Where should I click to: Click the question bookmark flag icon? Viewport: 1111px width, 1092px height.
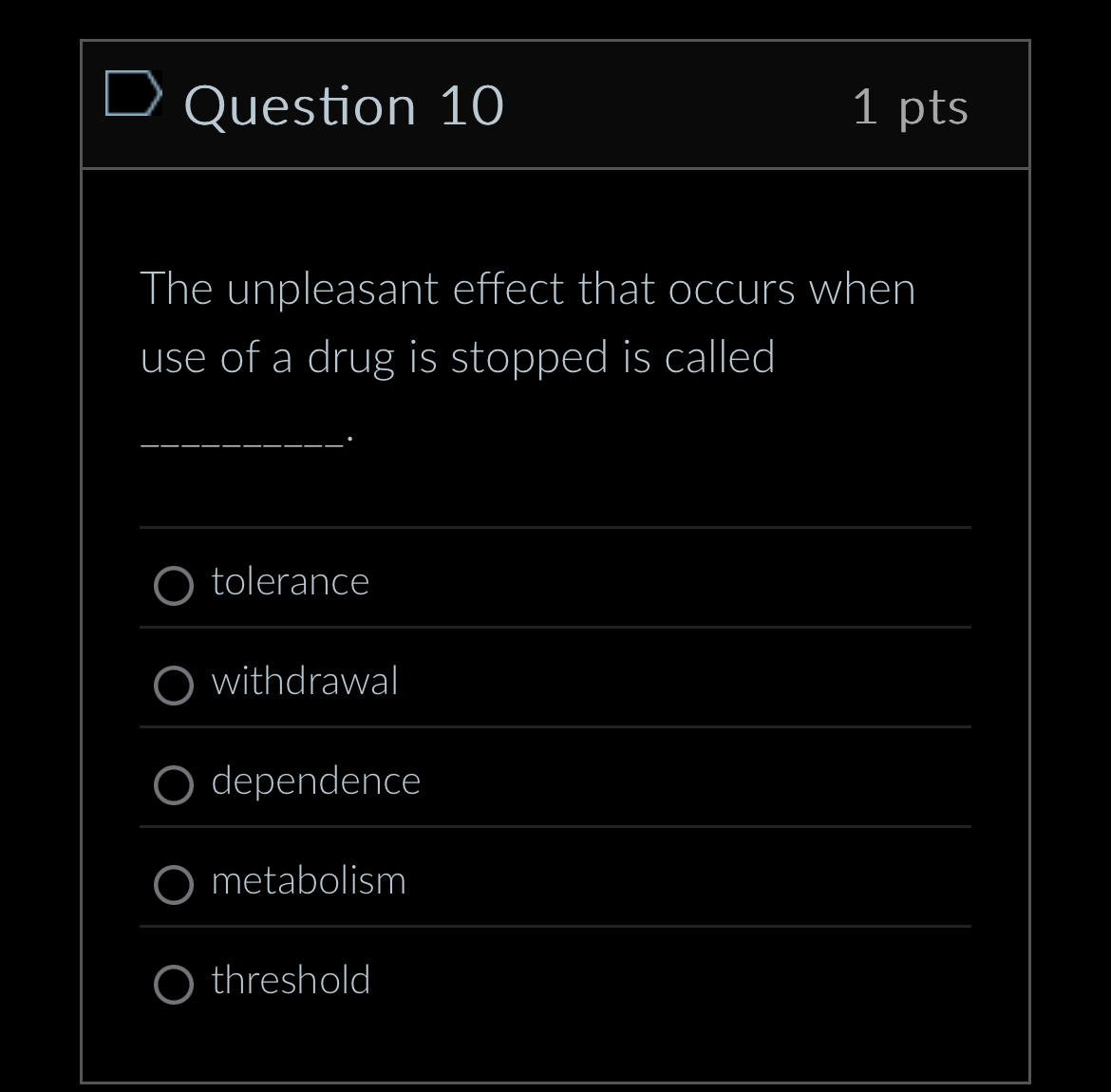click(134, 94)
